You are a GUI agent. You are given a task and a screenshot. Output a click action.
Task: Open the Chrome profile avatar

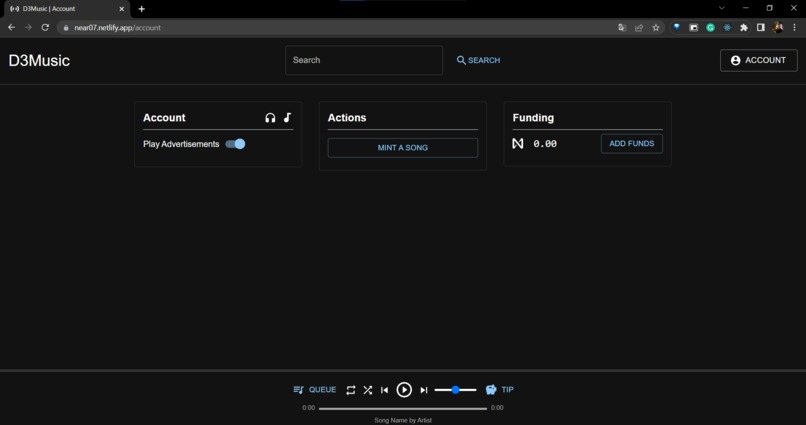pos(778,27)
